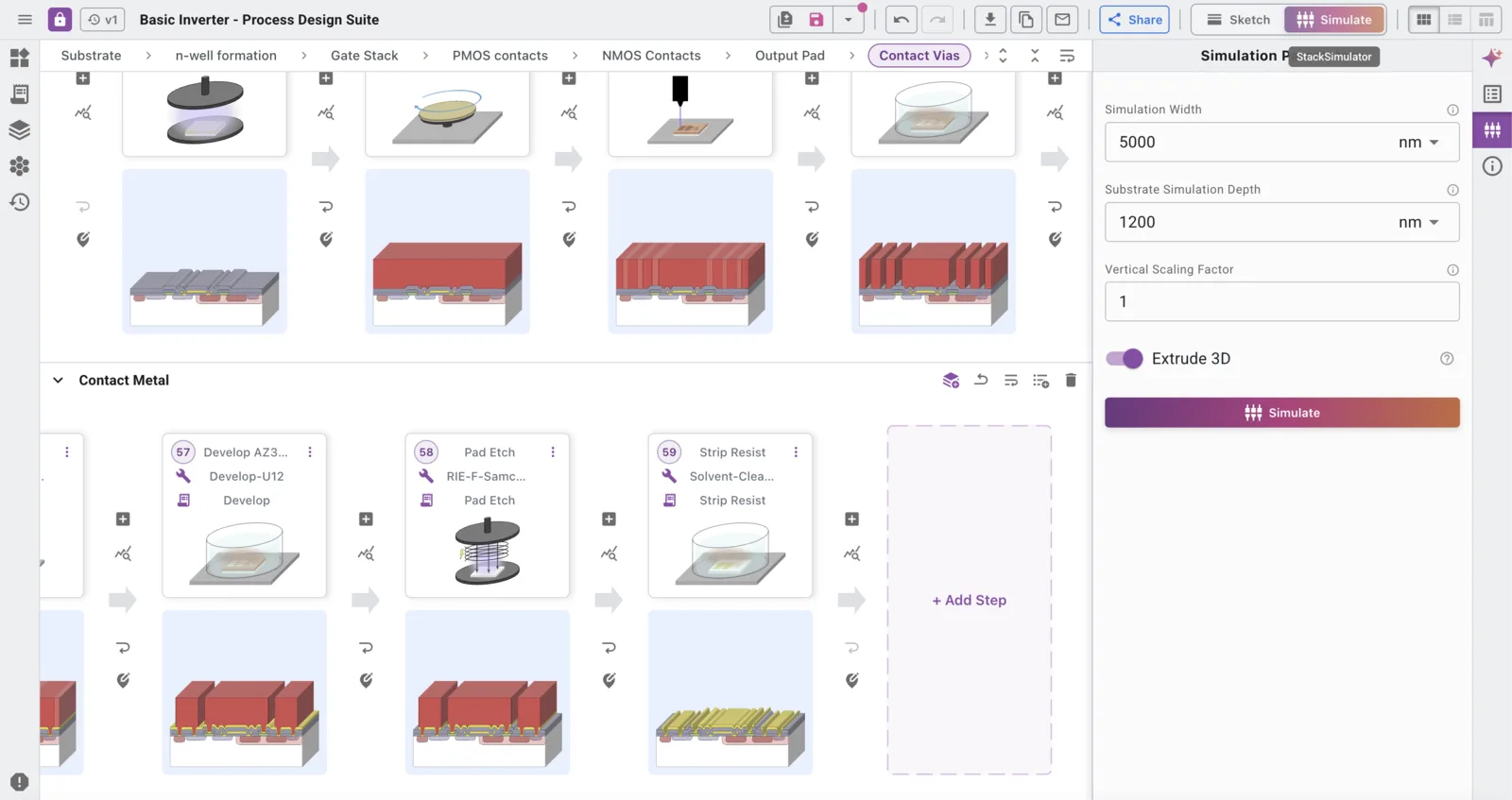
Task: Open the v1 version history button
Action: tap(102, 20)
